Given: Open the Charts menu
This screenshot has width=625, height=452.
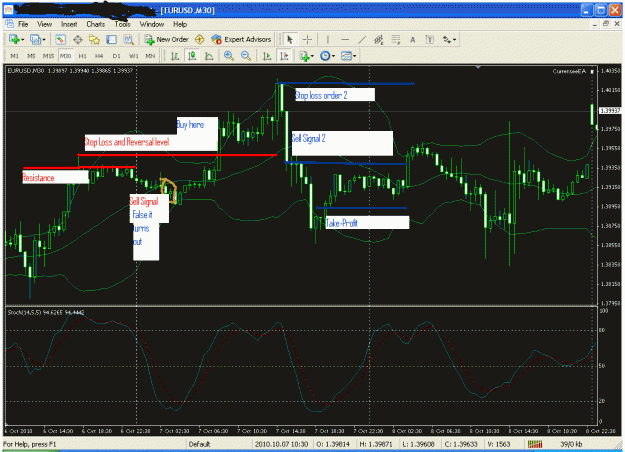Looking at the screenshot, I should click(x=96, y=24).
